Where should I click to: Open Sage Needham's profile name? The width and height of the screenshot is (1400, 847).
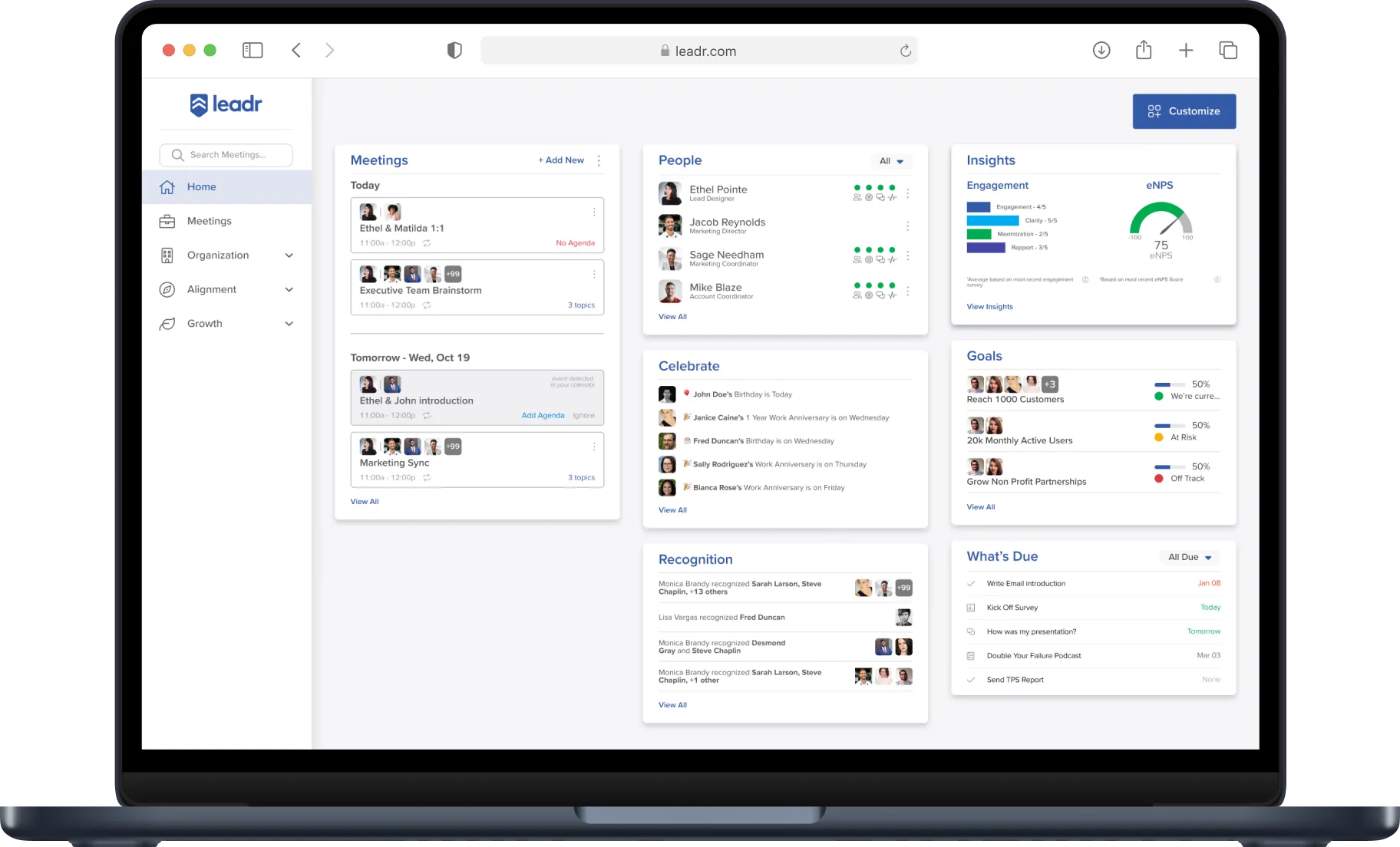click(x=726, y=255)
